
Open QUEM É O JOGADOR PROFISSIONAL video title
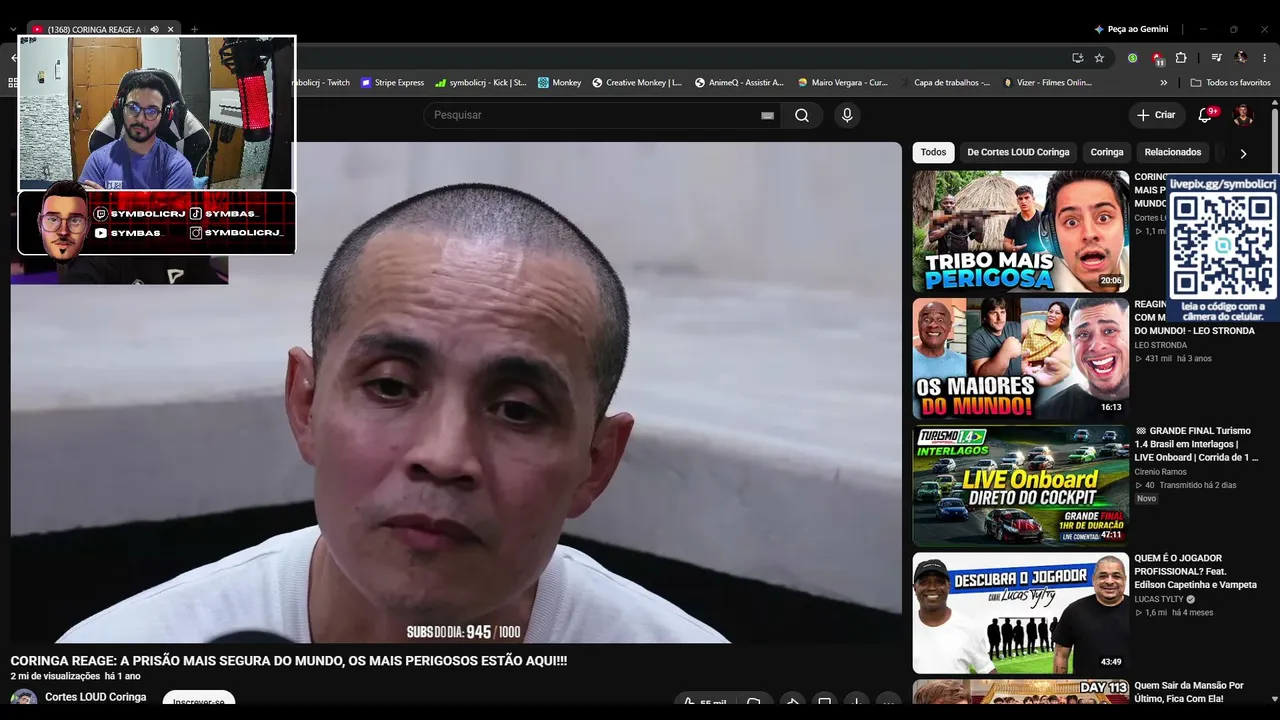1196,571
